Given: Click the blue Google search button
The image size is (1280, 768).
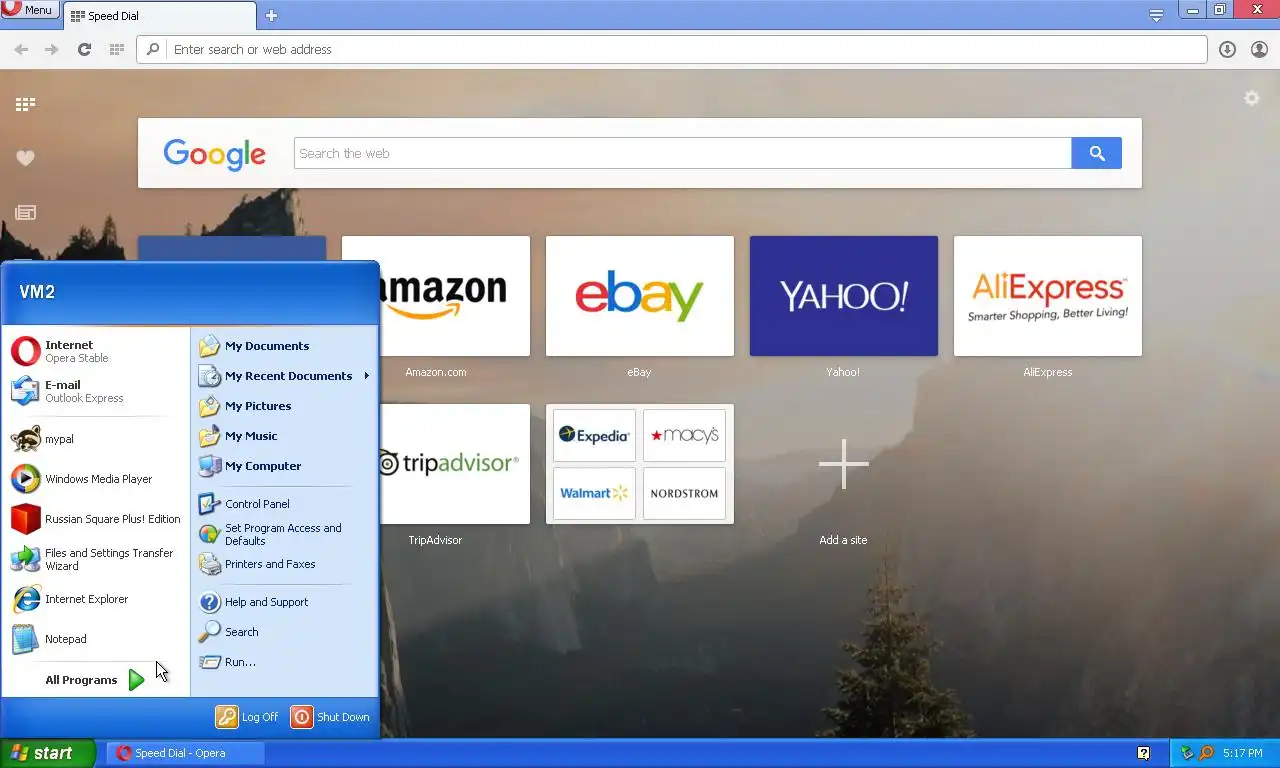Looking at the screenshot, I should coord(1097,153).
